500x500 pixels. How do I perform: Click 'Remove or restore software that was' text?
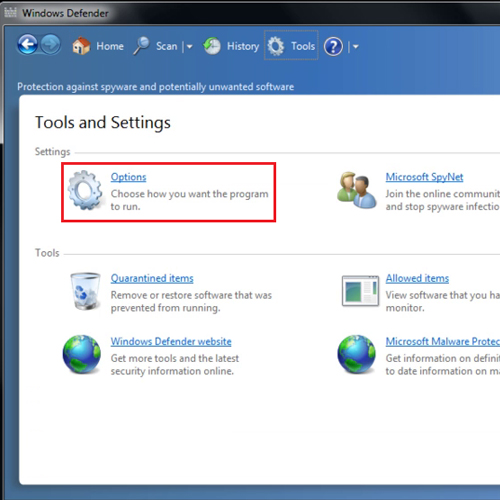tap(191, 295)
